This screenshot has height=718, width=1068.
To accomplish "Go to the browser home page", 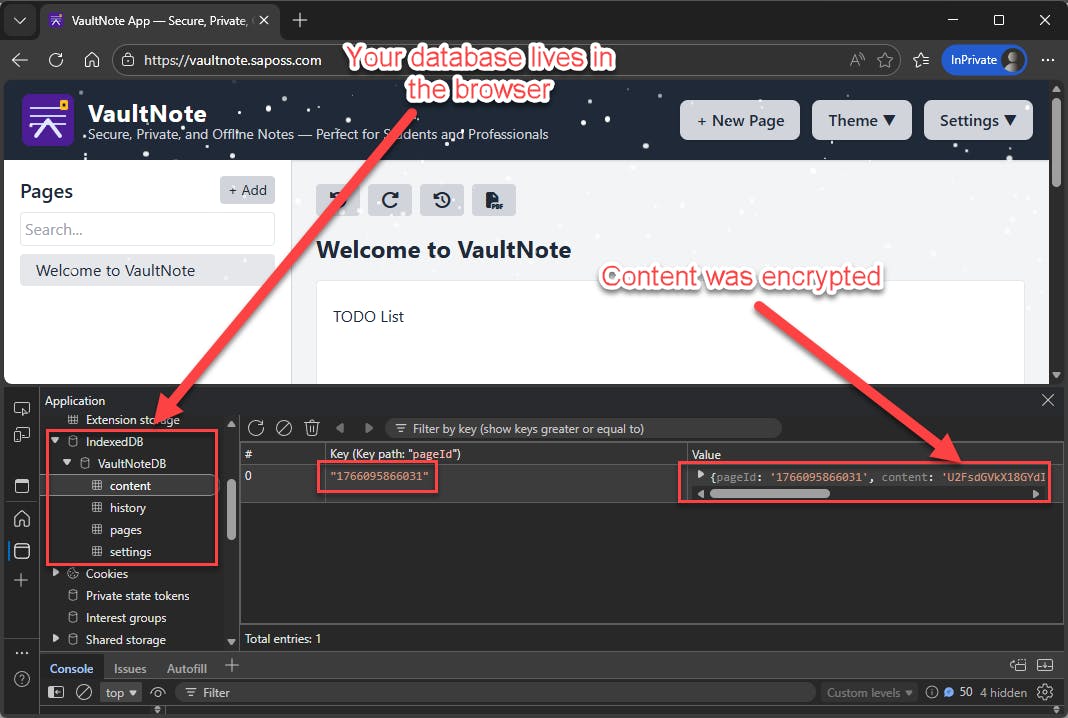I will (92, 60).
